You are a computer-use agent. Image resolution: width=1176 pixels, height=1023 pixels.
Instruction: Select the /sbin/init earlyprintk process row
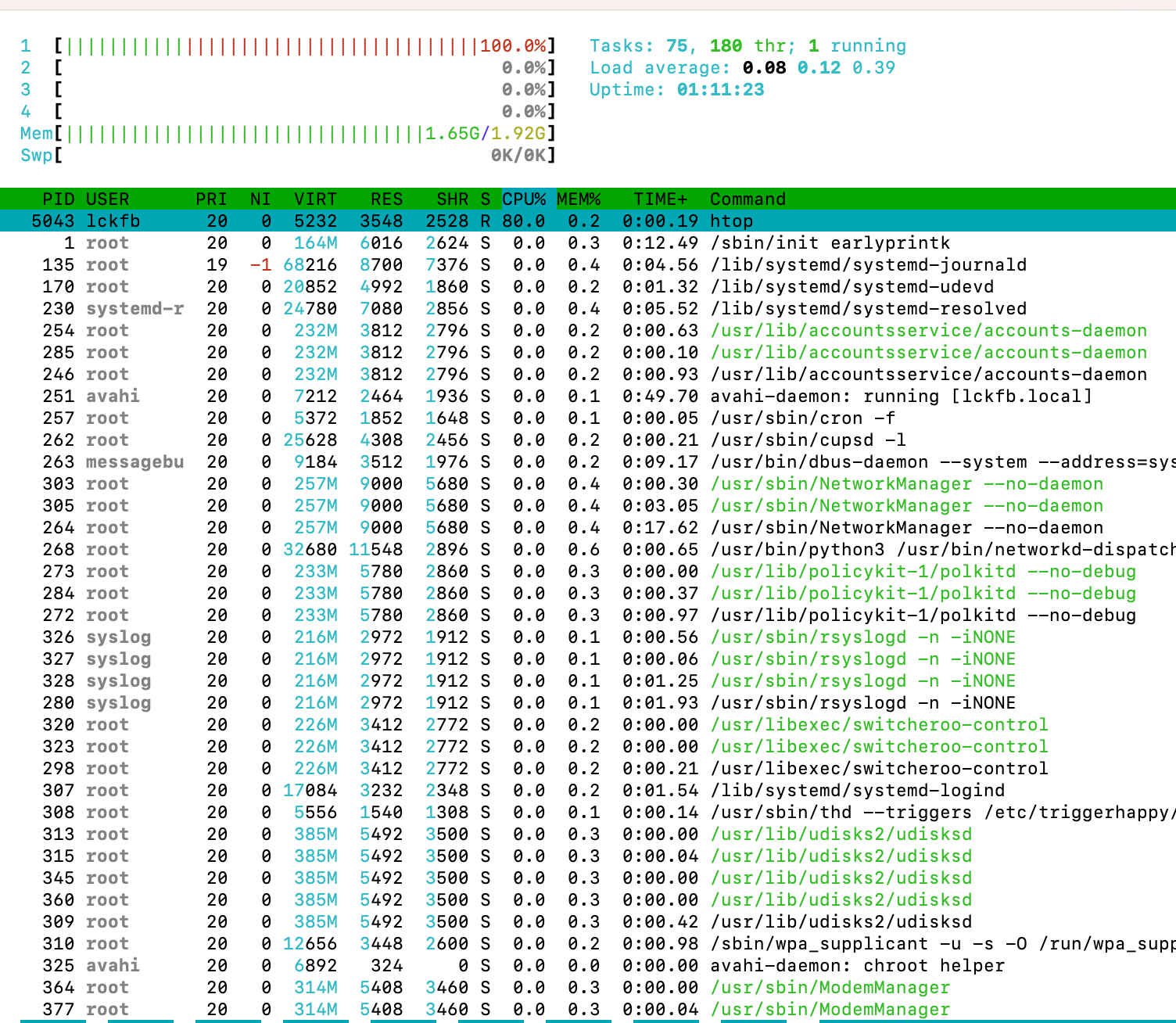(588, 243)
